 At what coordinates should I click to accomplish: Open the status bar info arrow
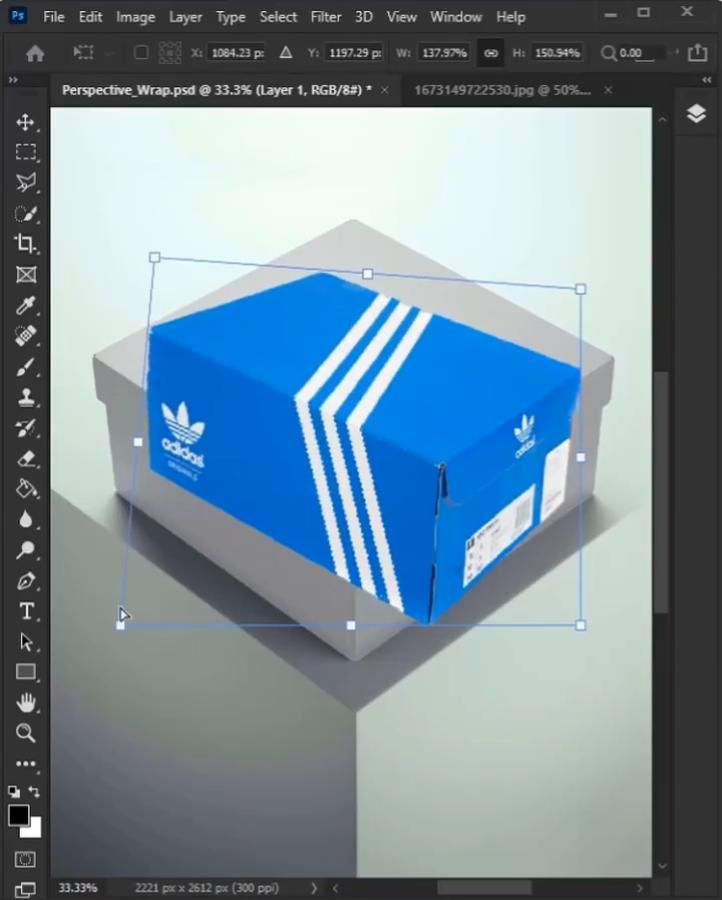point(314,888)
